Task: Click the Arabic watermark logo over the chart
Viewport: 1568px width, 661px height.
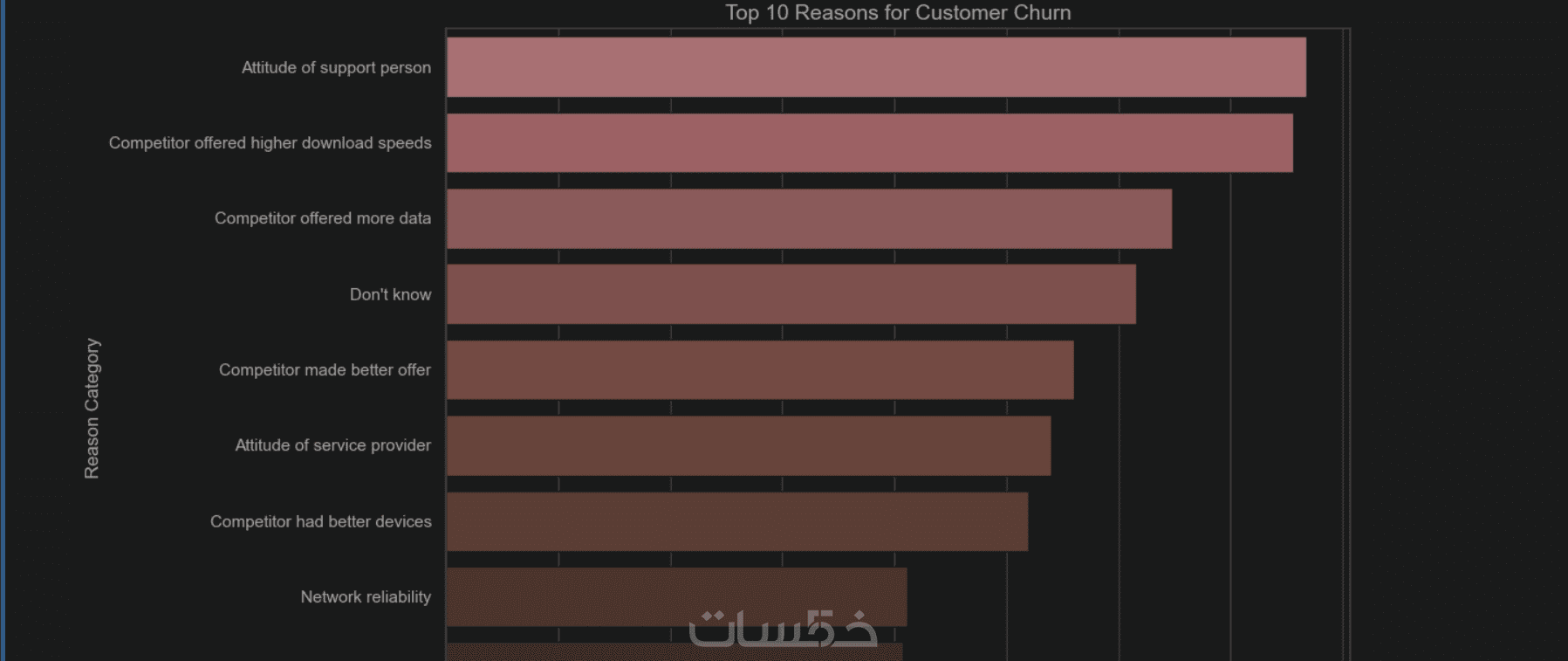Action: [x=783, y=629]
